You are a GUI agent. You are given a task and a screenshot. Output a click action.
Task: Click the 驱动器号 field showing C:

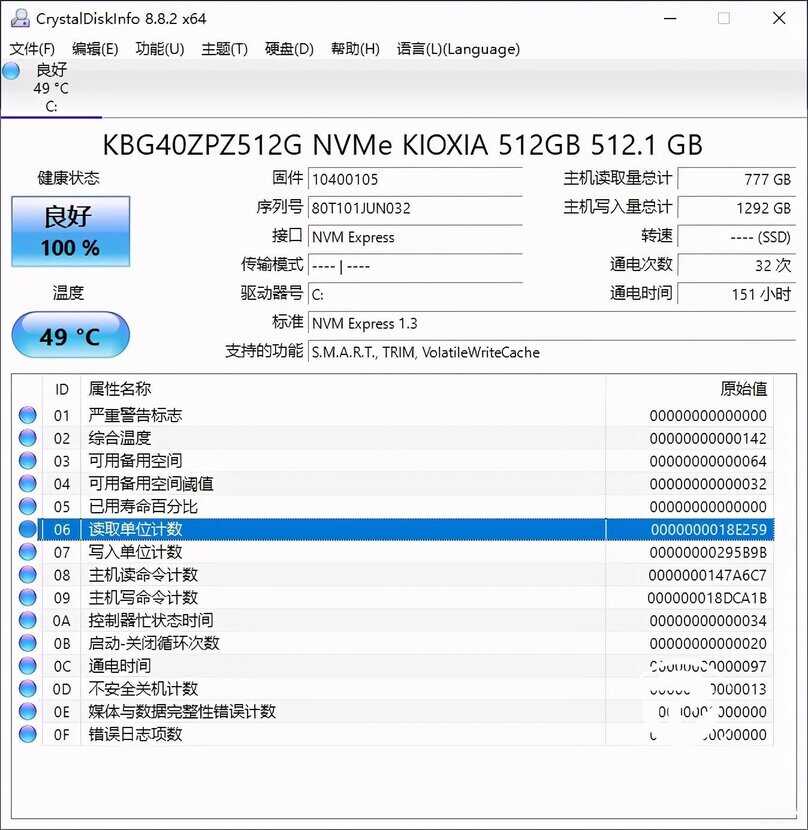416,294
